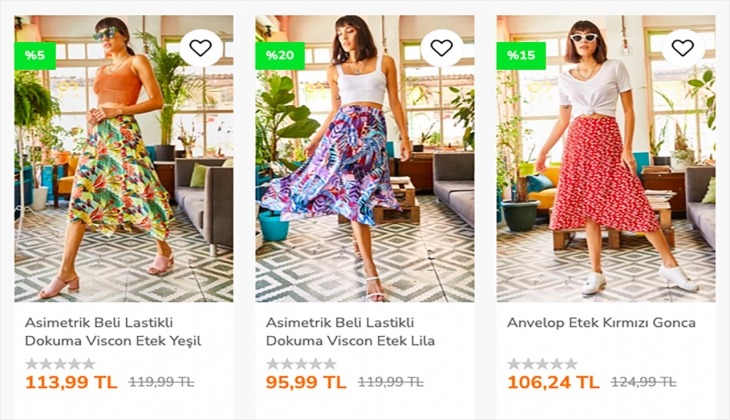Screen dimensions: 730x420
Task: Open the Anvelop Etek Kırmızı Gonca title
Action: click(x=601, y=323)
